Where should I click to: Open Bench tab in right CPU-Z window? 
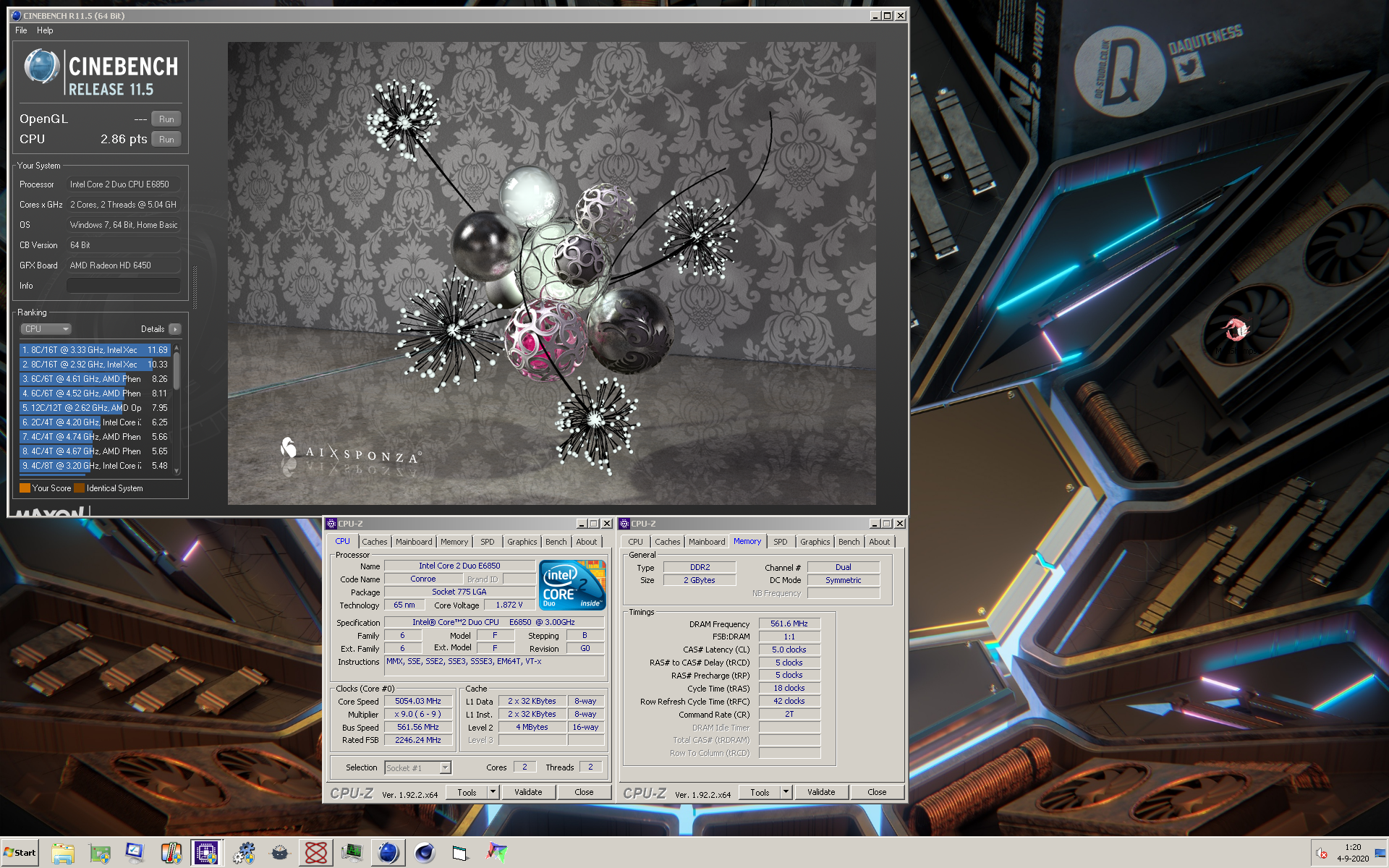pos(849,542)
